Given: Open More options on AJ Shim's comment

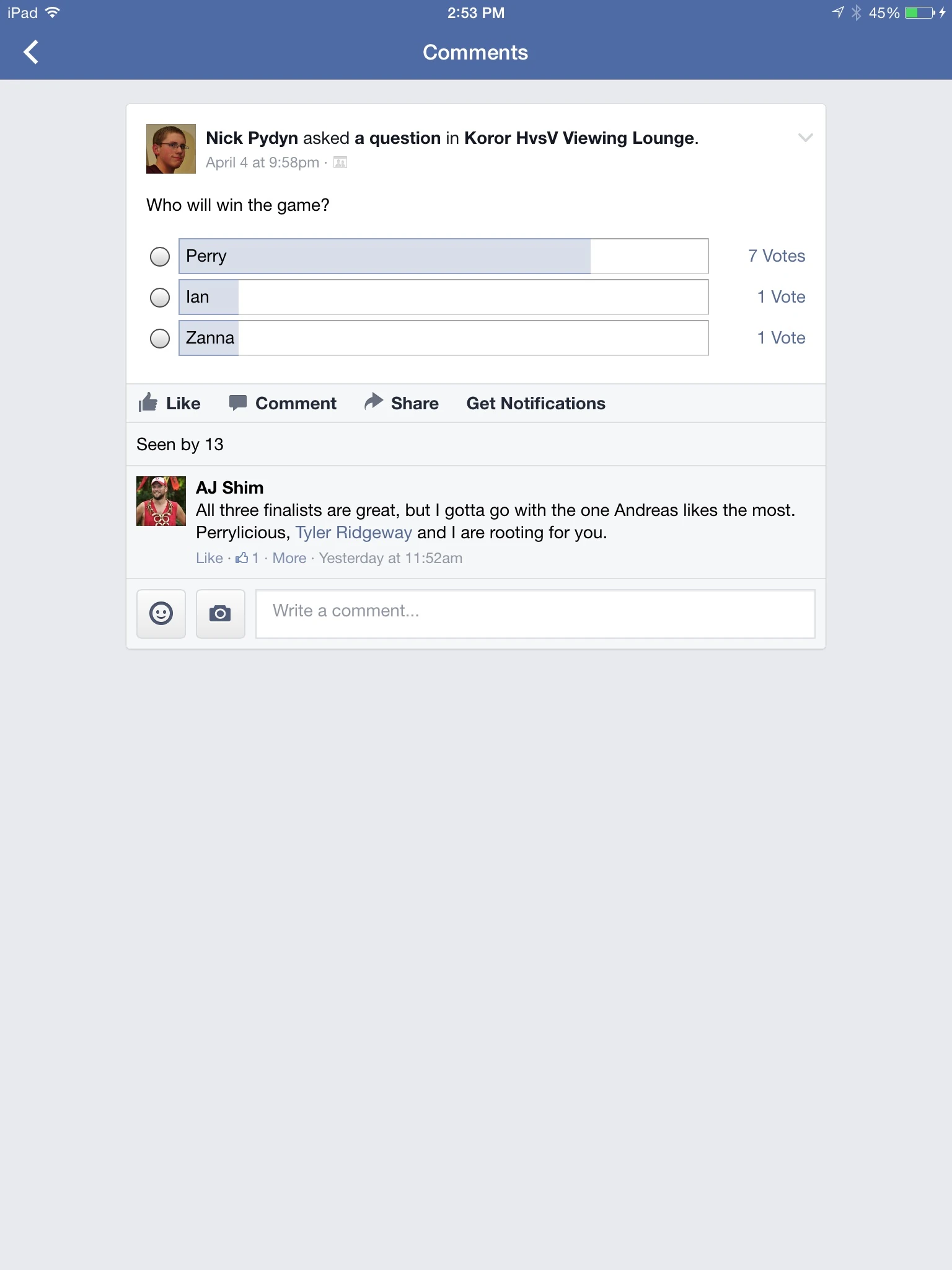Looking at the screenshot, I should pyautogui.click(x=289, y=558).
